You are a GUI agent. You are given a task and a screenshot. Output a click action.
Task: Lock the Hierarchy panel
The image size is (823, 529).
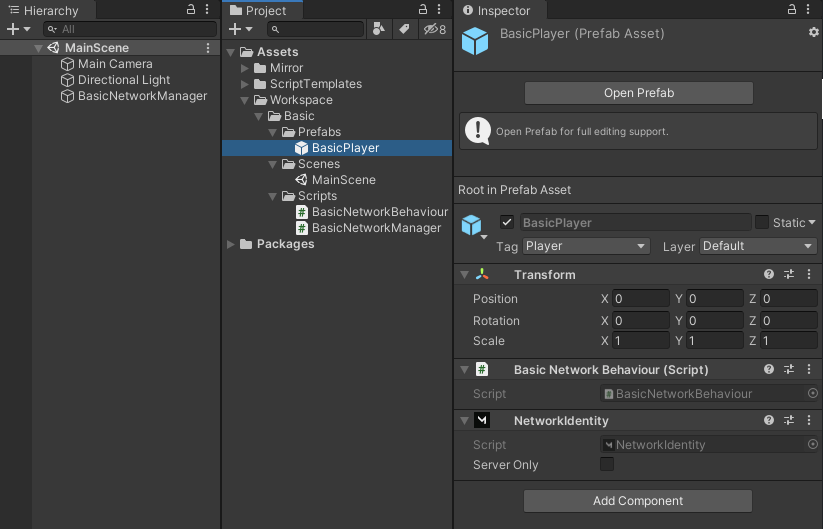click(x=191, y=9)
